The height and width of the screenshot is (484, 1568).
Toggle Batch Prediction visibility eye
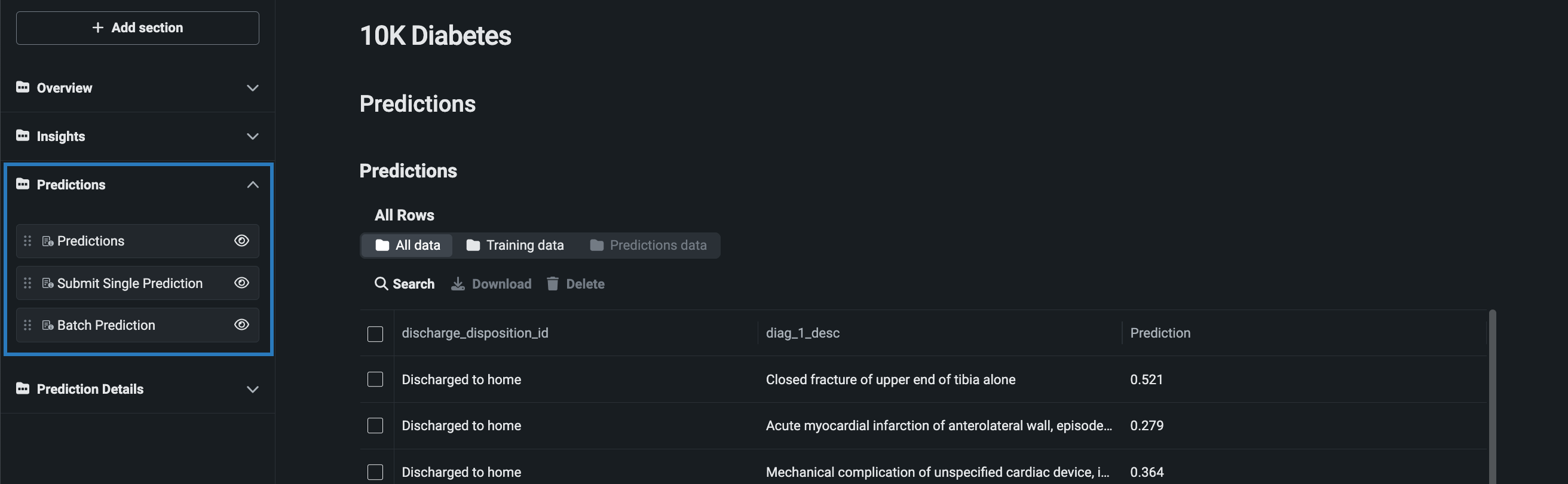241,325
